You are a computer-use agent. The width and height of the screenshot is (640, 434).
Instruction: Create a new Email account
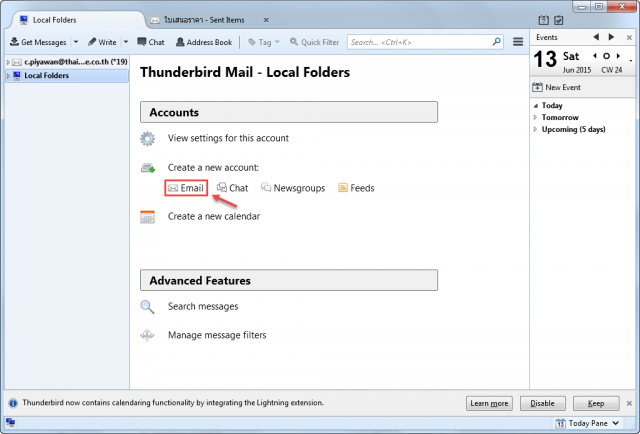(x=186, y=188)
